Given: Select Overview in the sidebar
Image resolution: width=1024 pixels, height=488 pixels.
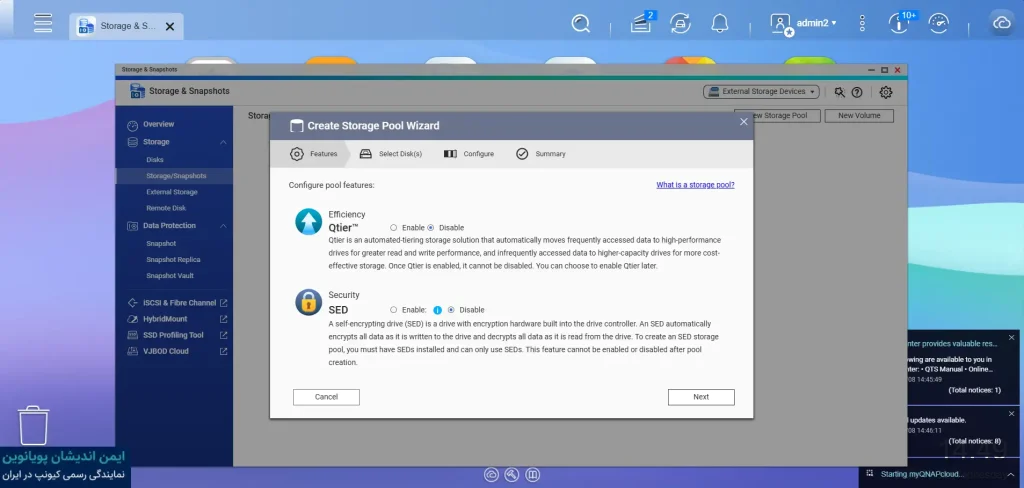Looking at the screenshot, I should pyautogui.click(x=159, y=124).
